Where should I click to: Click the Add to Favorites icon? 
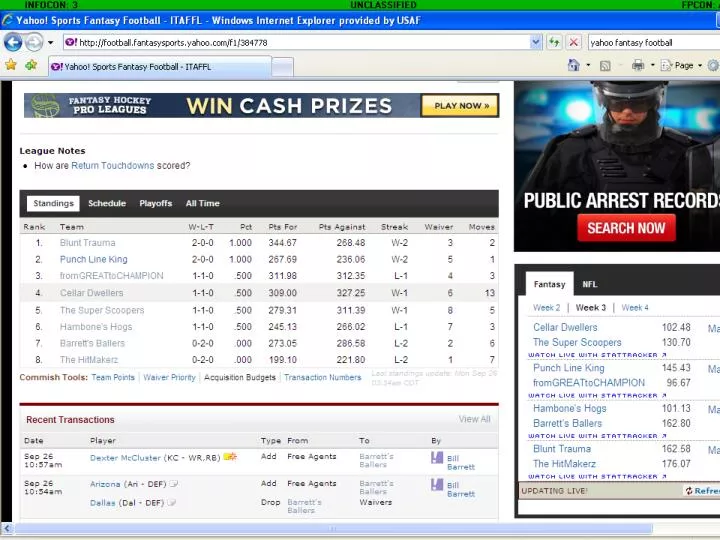click(31, 65)
